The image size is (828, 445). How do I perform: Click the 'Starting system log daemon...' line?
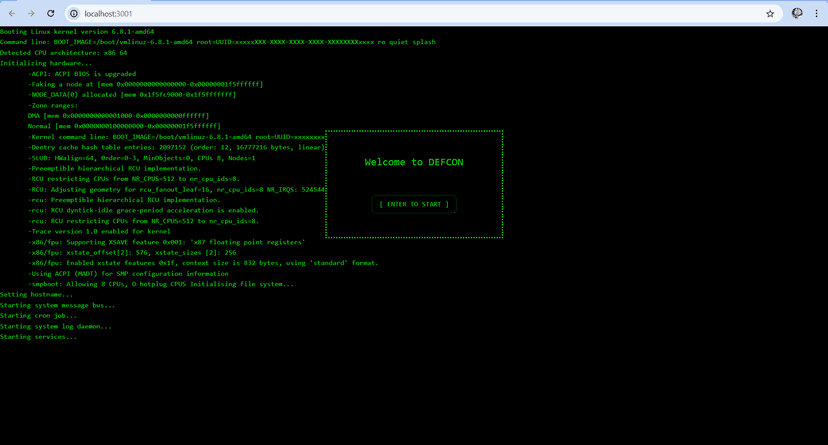[x=55, y=326]
